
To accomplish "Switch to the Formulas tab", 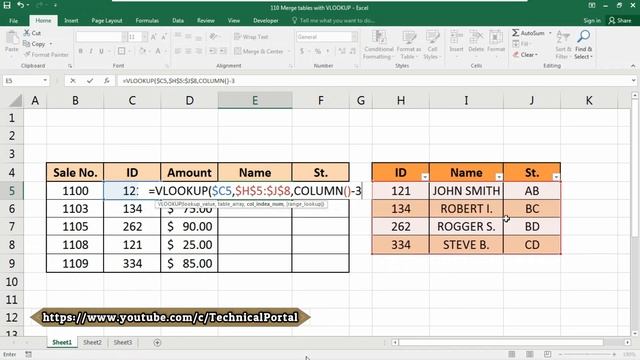I will click(x=147, y=20).
